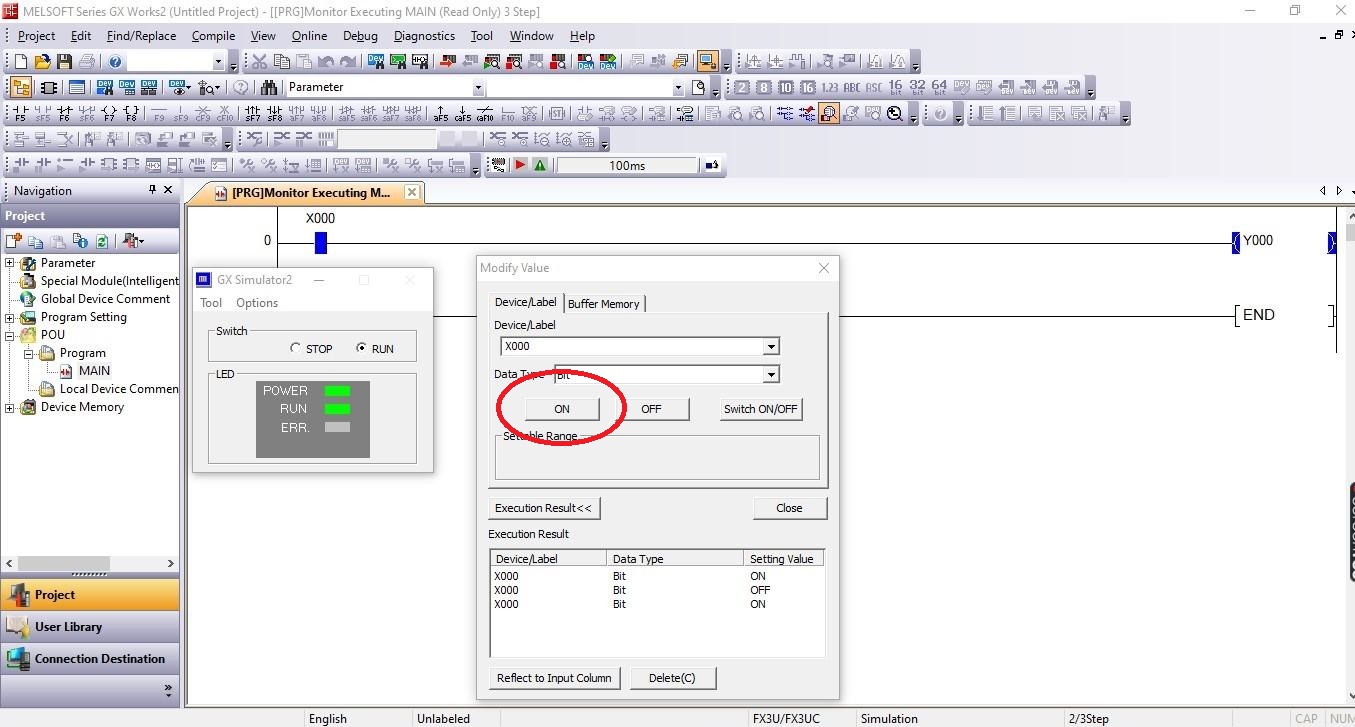The height and width of the screenshot is (727, 1355).
Task: Insert application instruction with F8 icon
Action: [131, 113]
